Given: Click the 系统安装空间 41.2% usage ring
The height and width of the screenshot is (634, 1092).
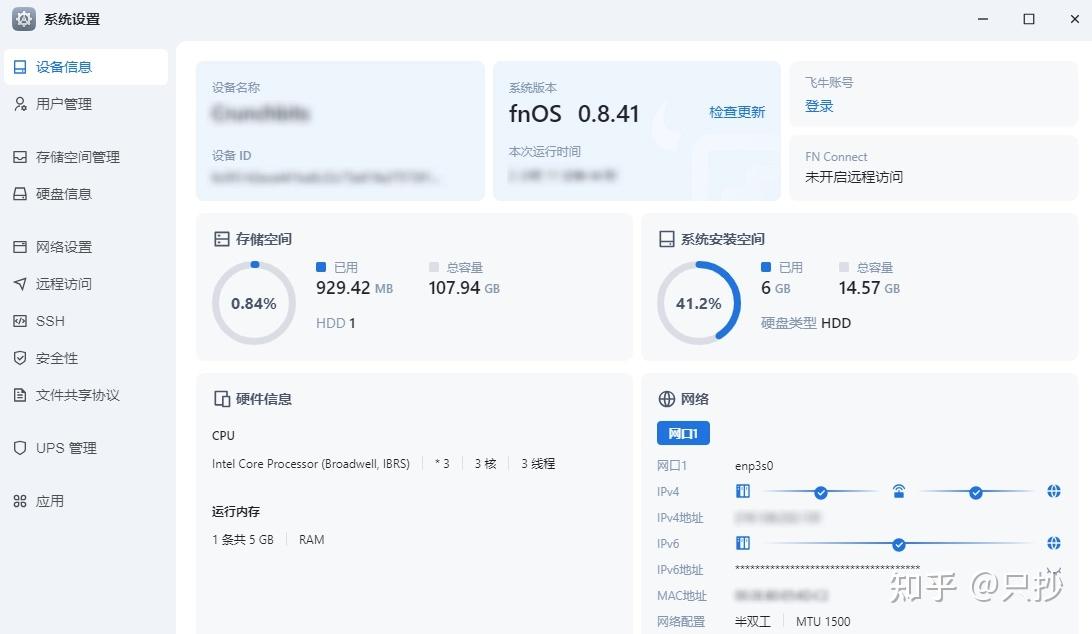Looking at the screenshot, I should (x=698, y=303).
